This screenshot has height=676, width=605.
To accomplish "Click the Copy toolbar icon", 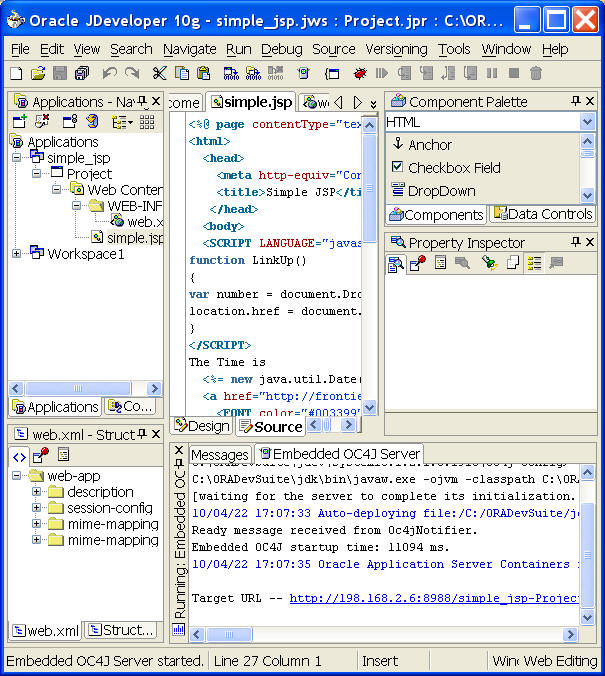I will [182, 73].
